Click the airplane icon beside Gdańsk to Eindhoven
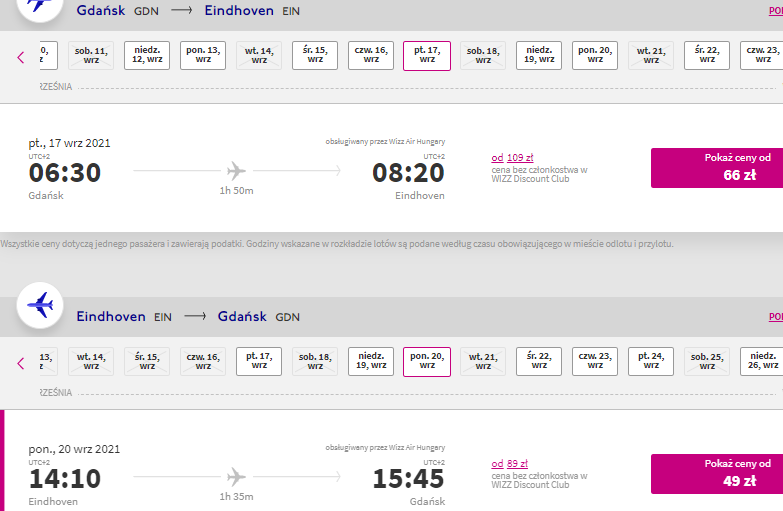This screenshot has height=511, width=783. tap(40, 6)
